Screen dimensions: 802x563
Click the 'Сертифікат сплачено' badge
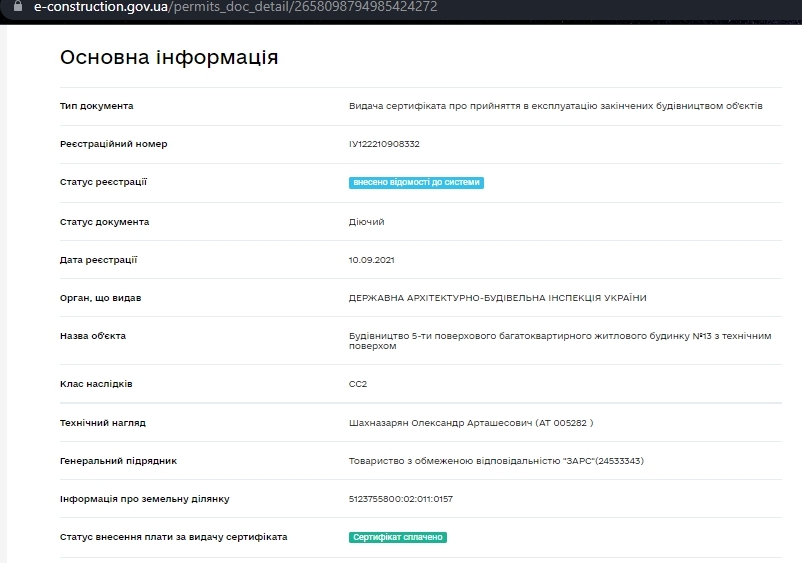[x=397, y=537]
